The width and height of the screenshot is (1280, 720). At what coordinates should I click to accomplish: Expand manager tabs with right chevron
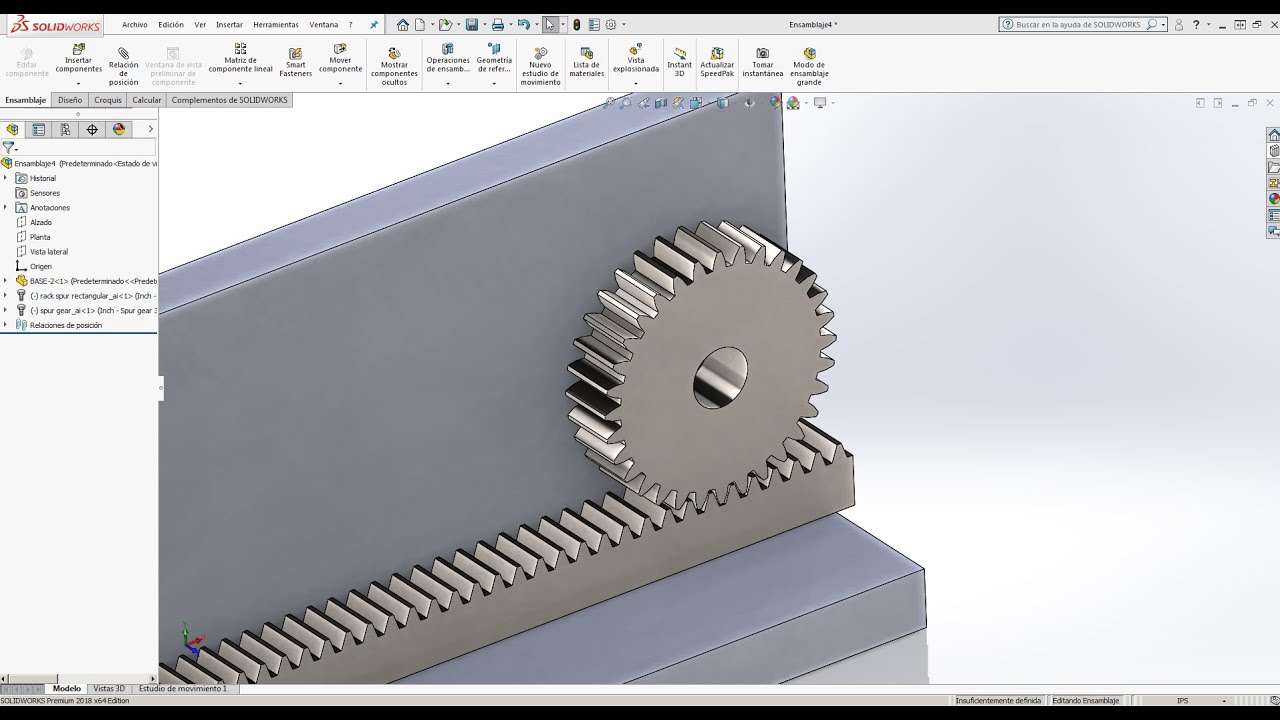point(151,129)
